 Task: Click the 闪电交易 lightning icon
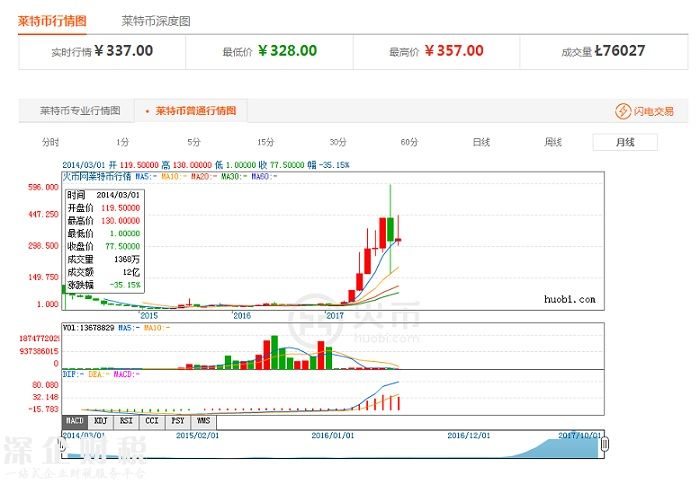[x=623, y=111]
